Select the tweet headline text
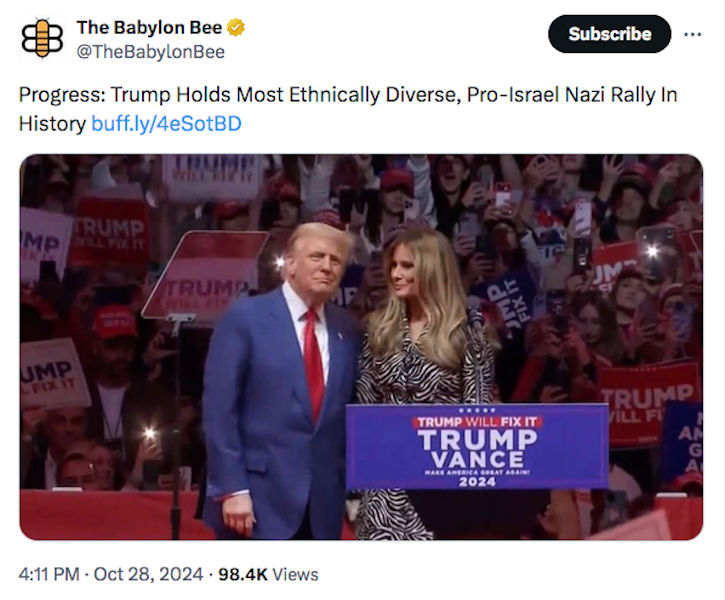This screenshot has height=600, width=725. click(x=348, y=109)
